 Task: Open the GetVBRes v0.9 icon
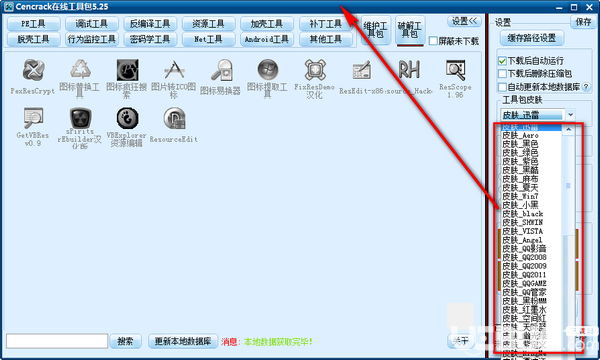(x=33, y=118)
